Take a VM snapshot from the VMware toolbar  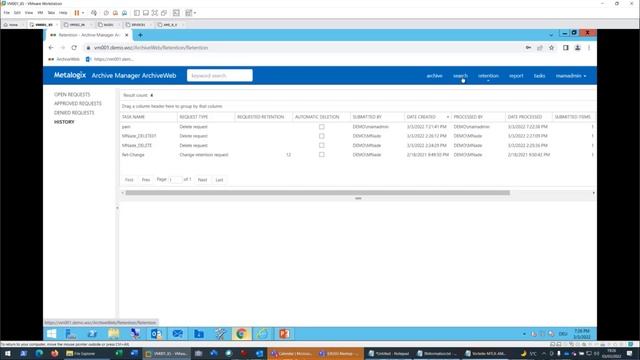[106, 13]
